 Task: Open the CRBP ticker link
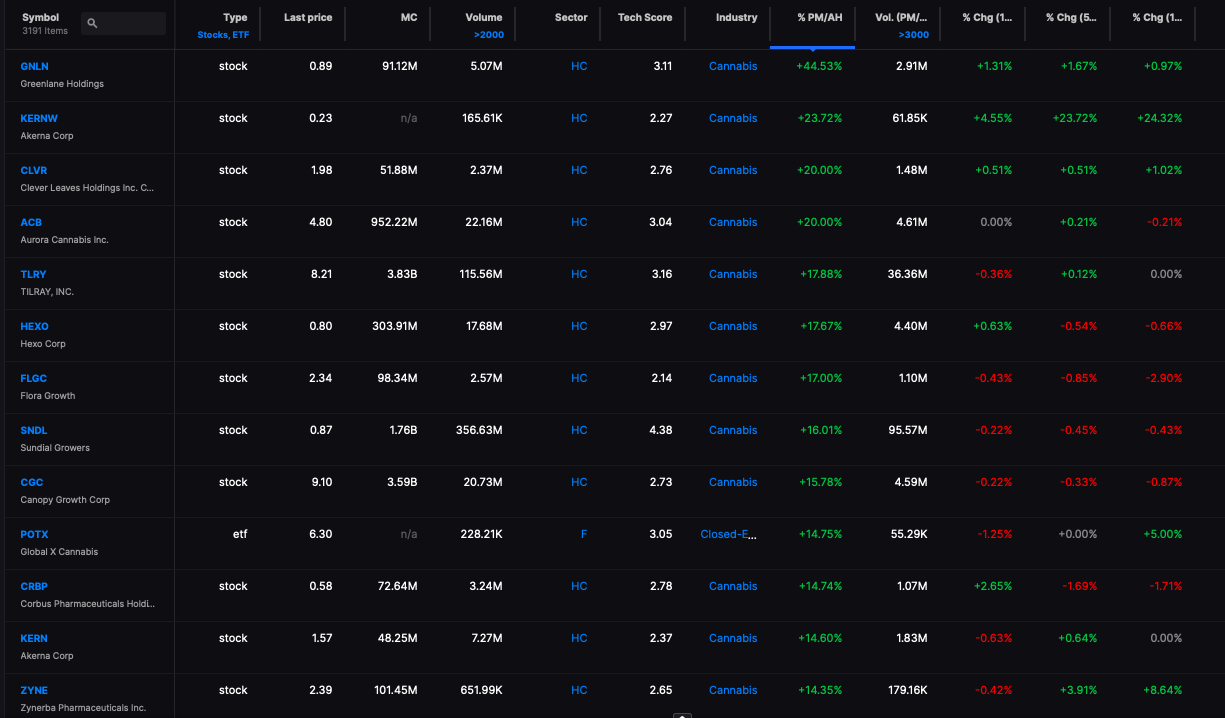pyautogui.click(x=34, y=586)
